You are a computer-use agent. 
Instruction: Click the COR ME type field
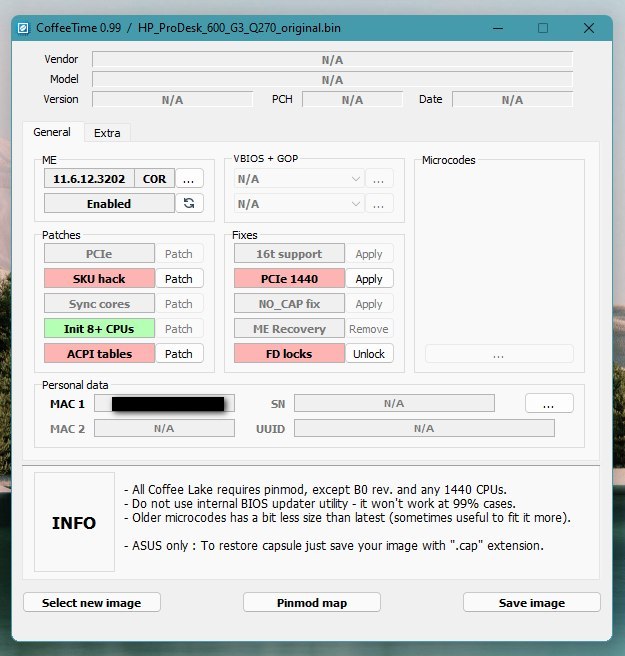154,179
